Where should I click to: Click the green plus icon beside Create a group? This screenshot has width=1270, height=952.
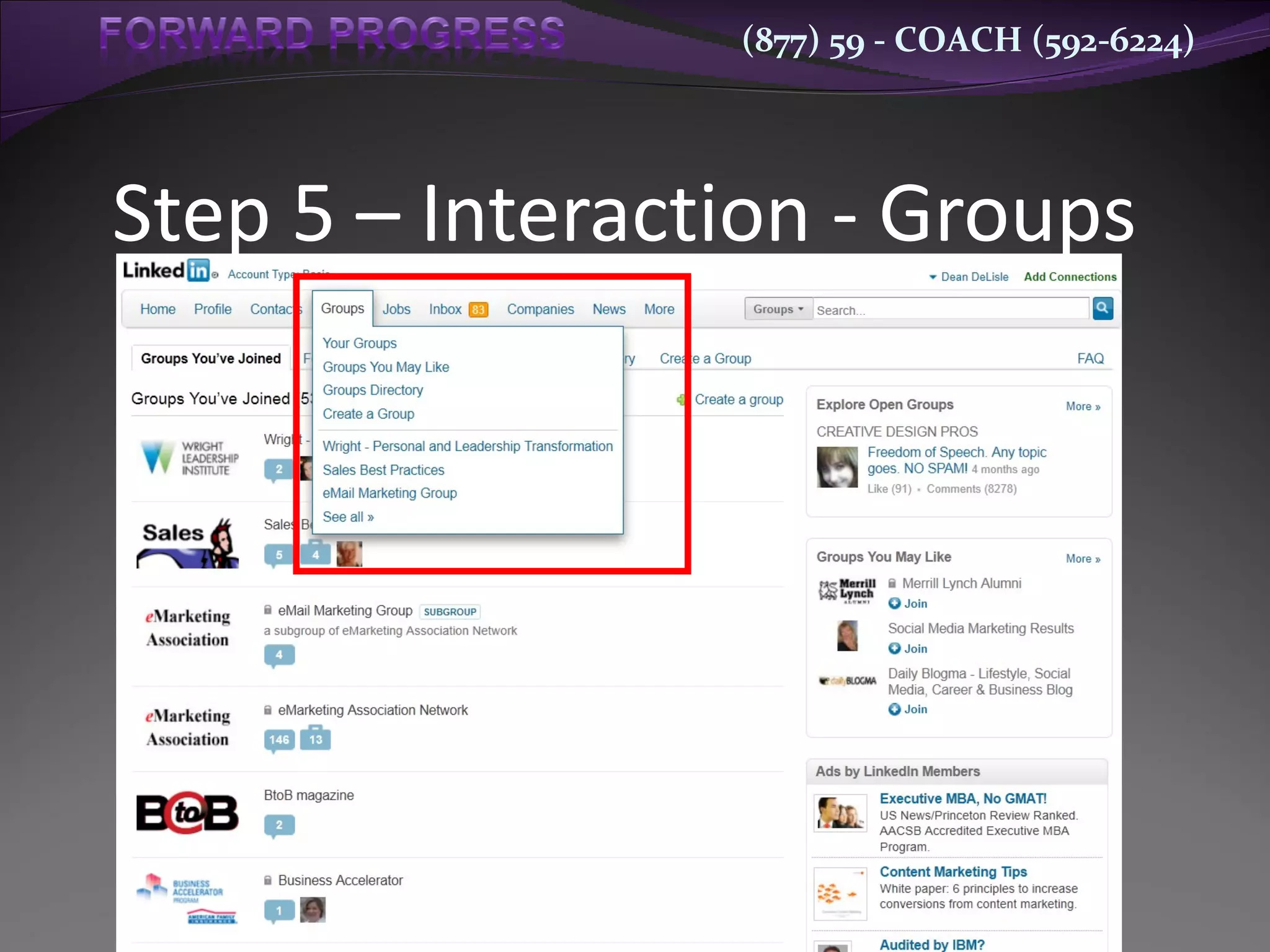click(x=682, y=400)
